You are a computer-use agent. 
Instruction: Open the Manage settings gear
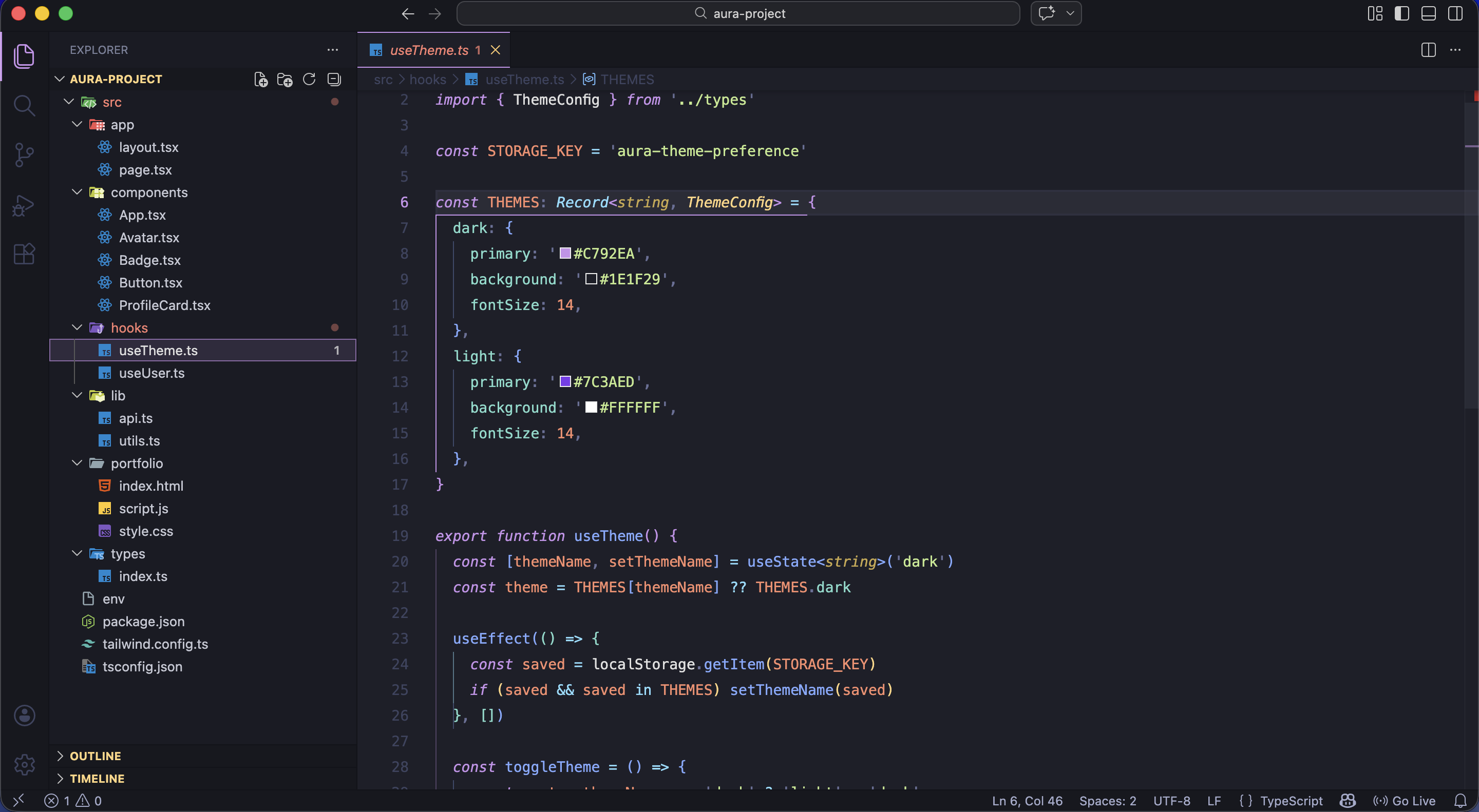[24, 765]
